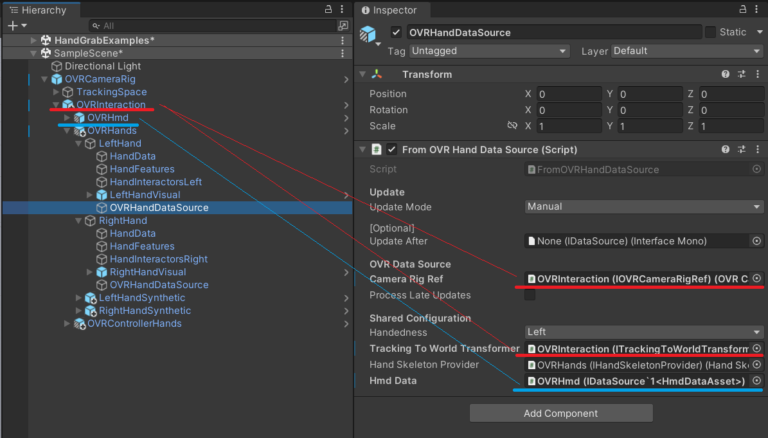Expand the HandGrabExamples scene in hierarchy
The image size is (768, 438).
coord(33,40)
